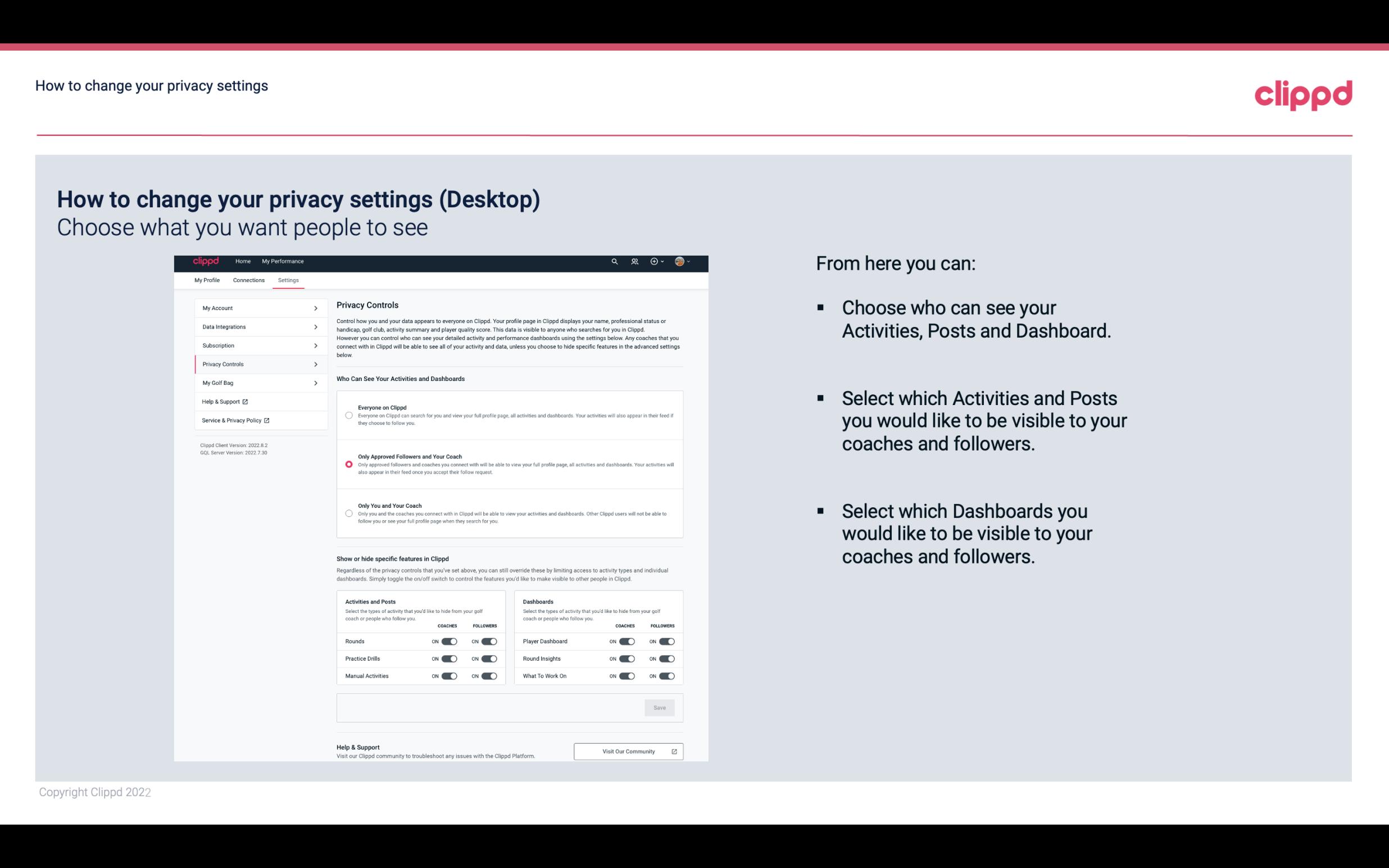1389x868 pixels.
Task: Click the Settings tab in navigation
Action: click(288, 280)
